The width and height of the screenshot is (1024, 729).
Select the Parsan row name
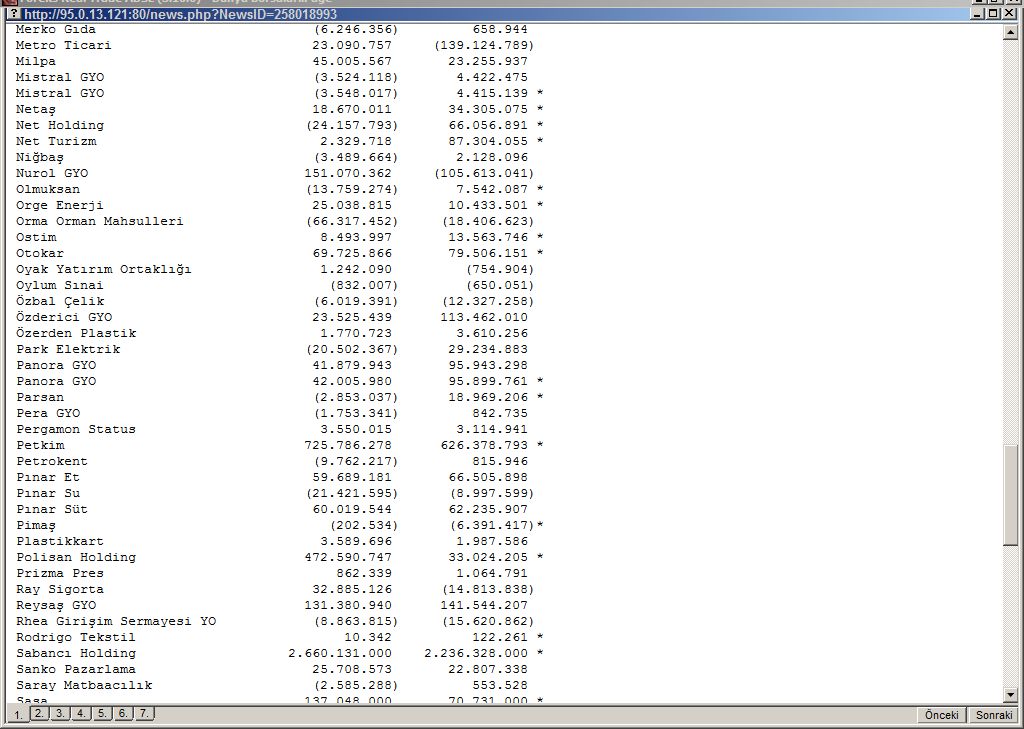pos(40,397)
